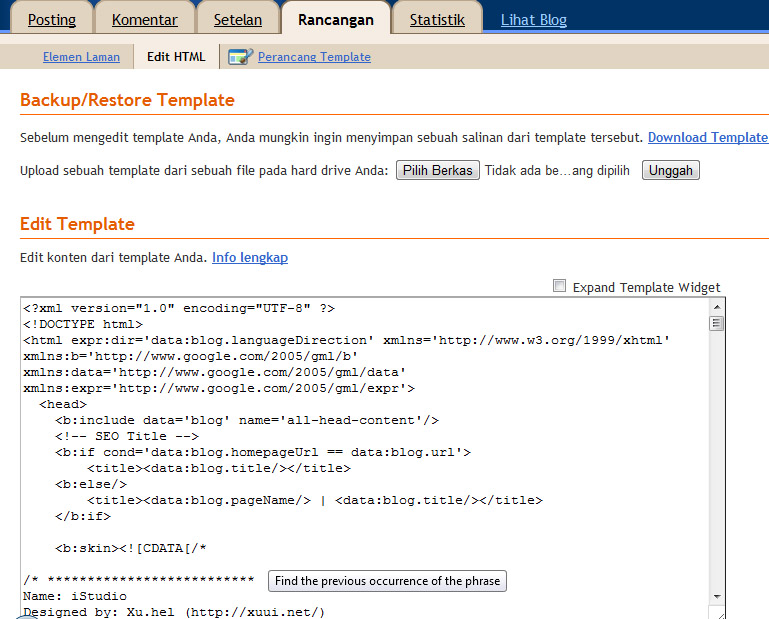The width and height of the screenshot is (769, 619).
Task: Open the Setelan tab
Action: tap(238, 20)
